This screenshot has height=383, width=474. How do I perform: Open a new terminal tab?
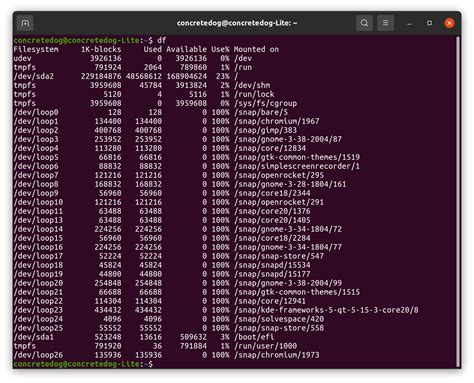tap(25, 23)
